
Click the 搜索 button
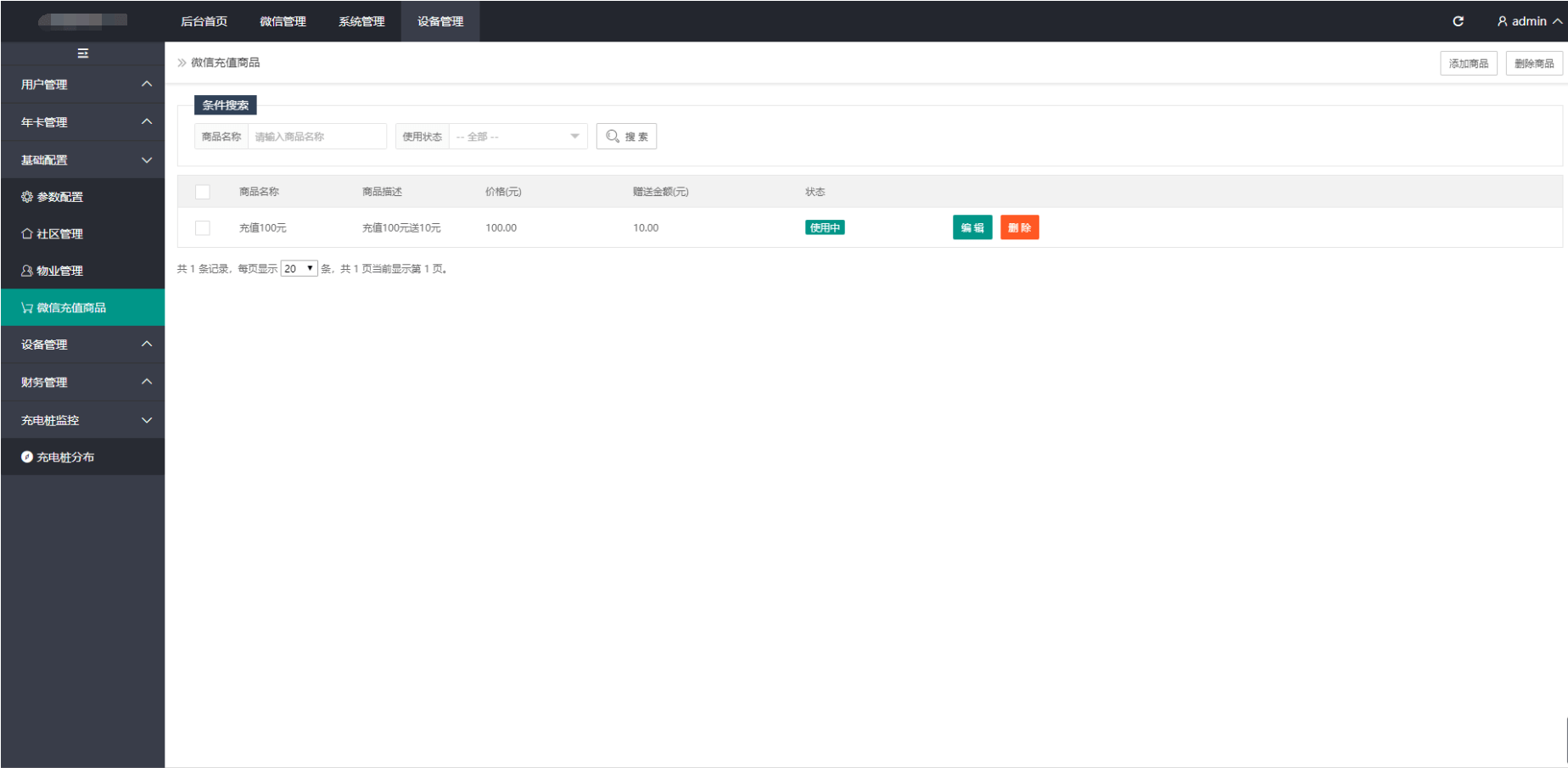[x=627, y=137]
